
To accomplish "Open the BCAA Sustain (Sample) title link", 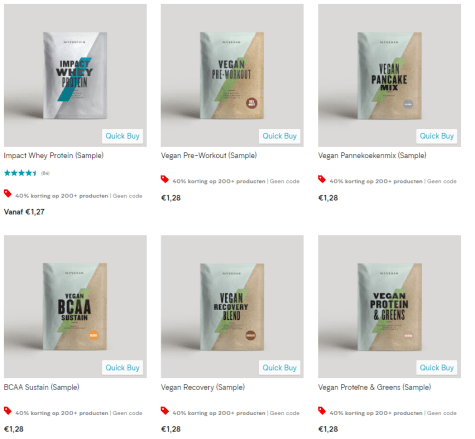I will pyautogui.click(x=42, y=387).
